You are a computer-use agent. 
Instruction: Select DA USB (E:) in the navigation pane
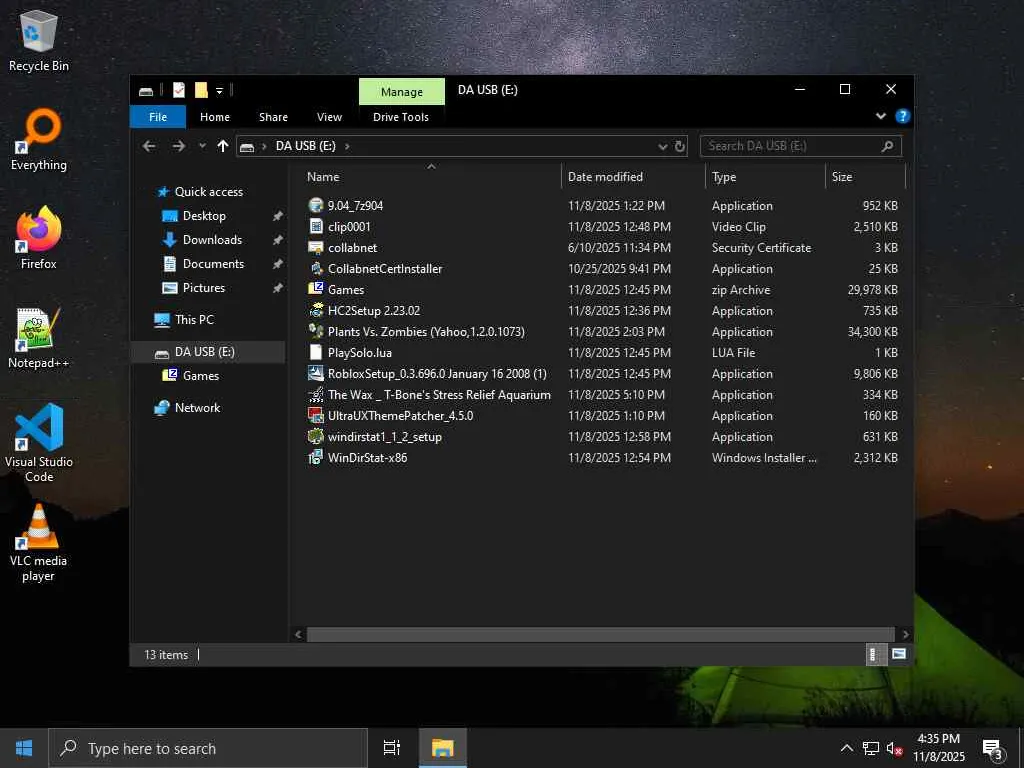point(208,352)
